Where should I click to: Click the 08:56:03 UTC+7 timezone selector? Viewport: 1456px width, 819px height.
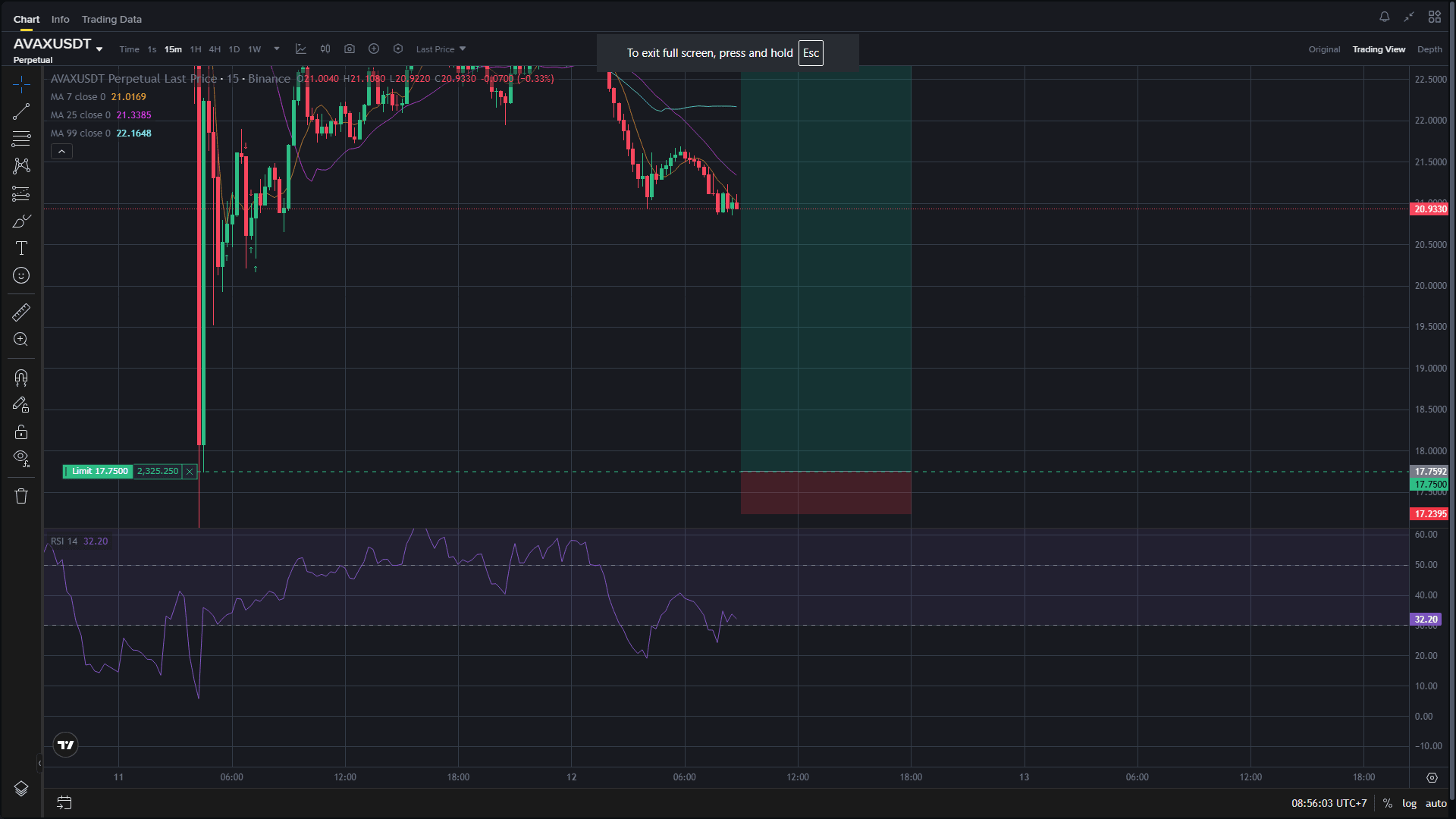[x=1329, y=803]
